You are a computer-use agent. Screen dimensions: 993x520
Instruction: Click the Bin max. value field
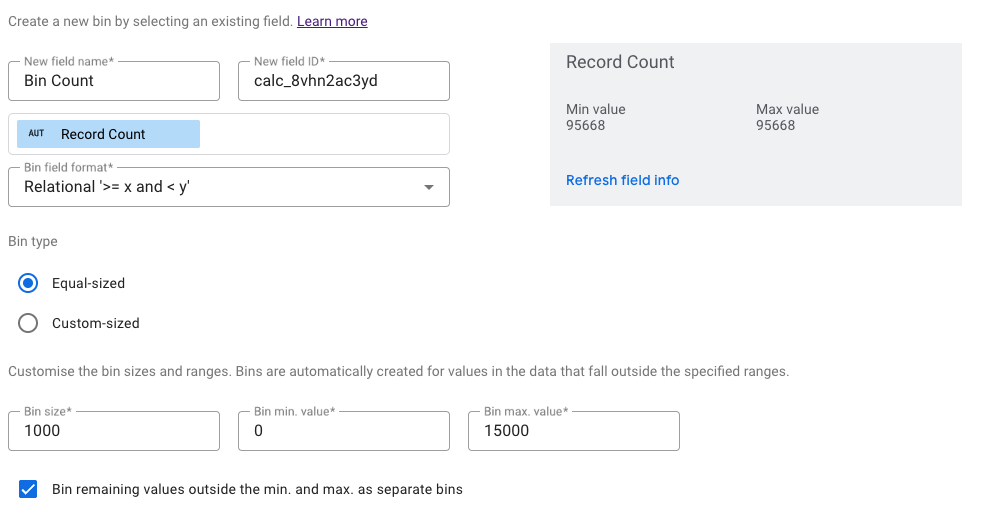573,431
